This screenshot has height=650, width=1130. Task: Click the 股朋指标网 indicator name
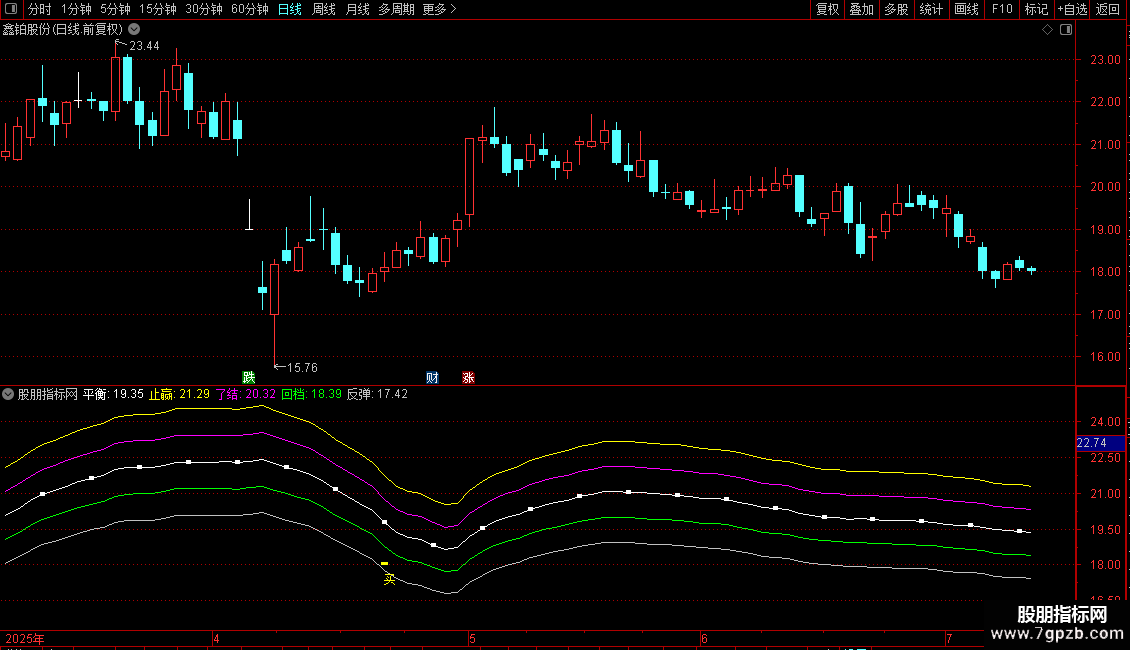pyautogui.click(x=48, y=394)
